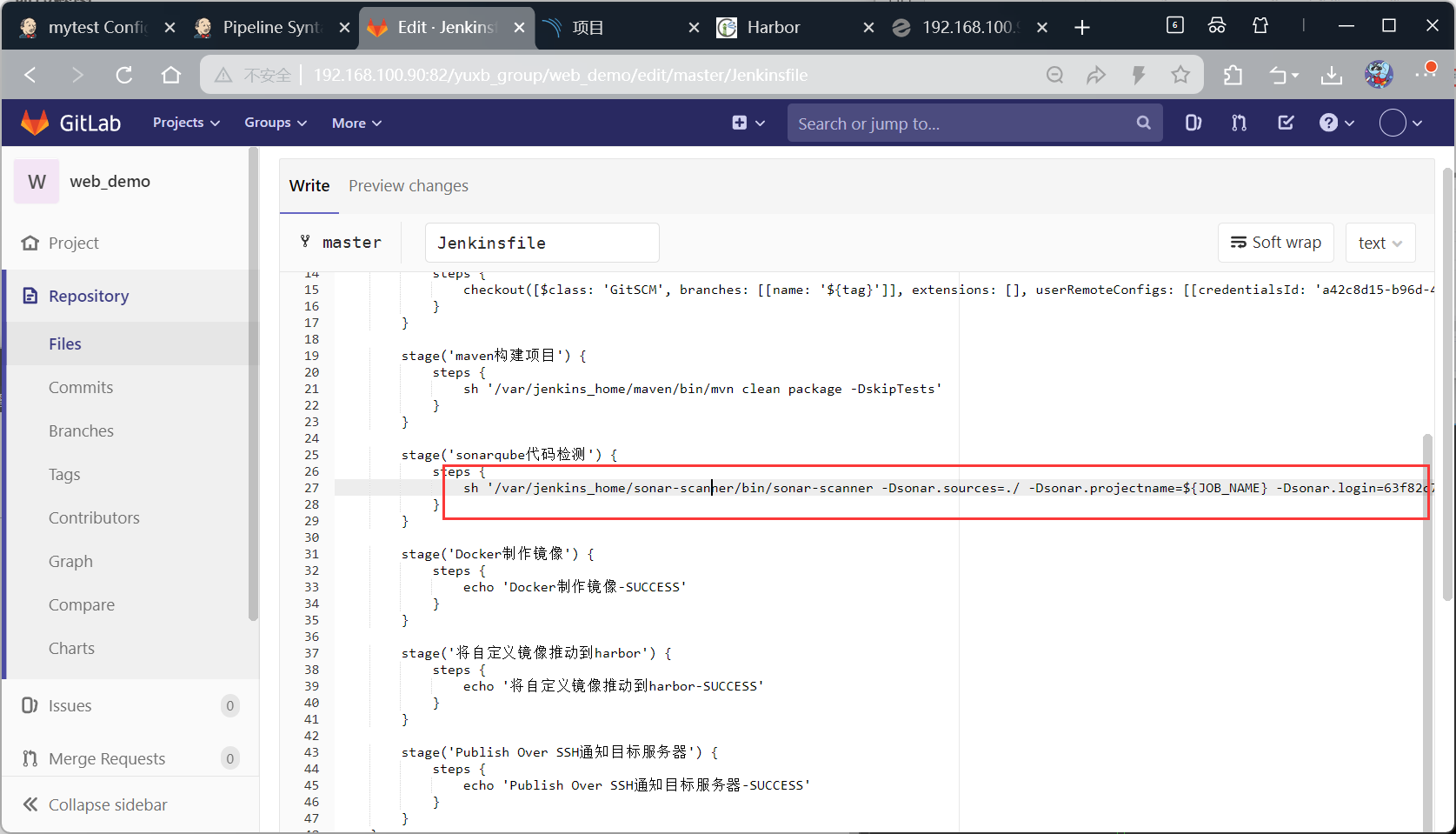Open the extensions puzzle icon

click(1233, 75)
